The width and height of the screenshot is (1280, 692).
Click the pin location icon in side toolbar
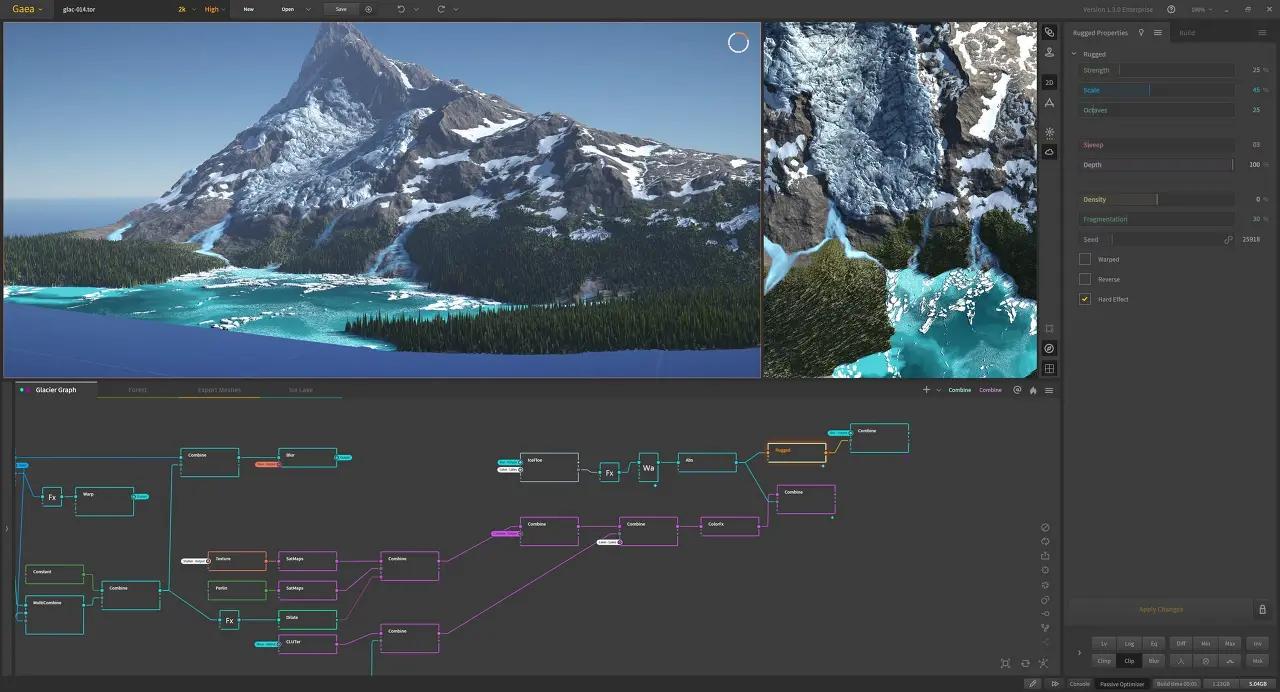(x=1049, y=52)
